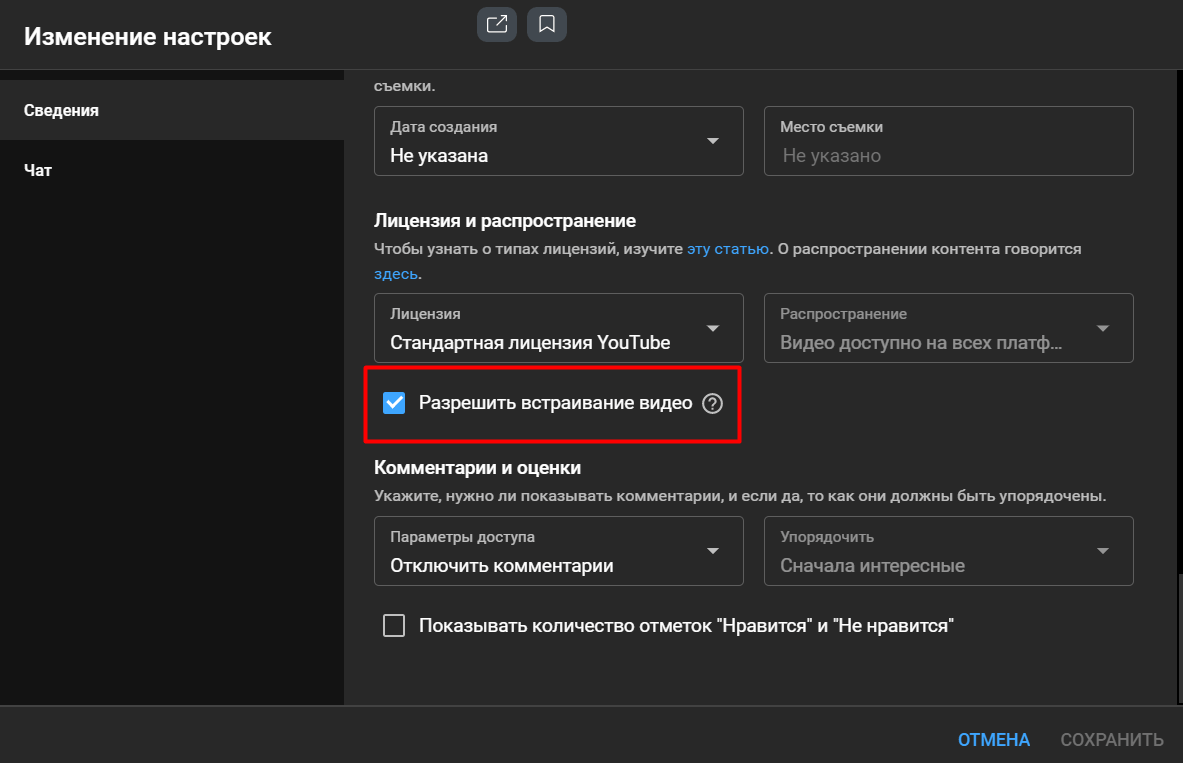Click the 'Распространение' dropdown arrow
Screen dimensions: 1183x763
click(1102, 328)
